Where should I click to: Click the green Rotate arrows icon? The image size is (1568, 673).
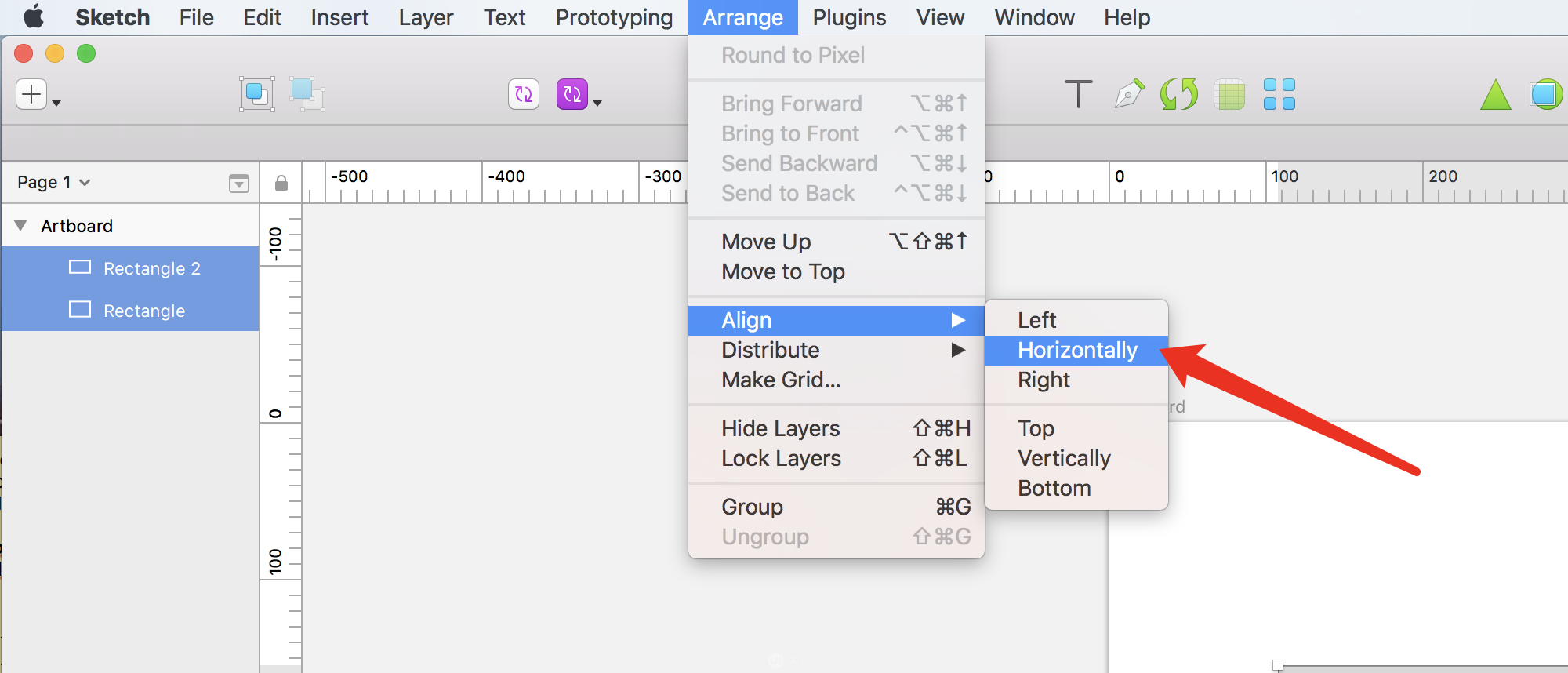1179,94
